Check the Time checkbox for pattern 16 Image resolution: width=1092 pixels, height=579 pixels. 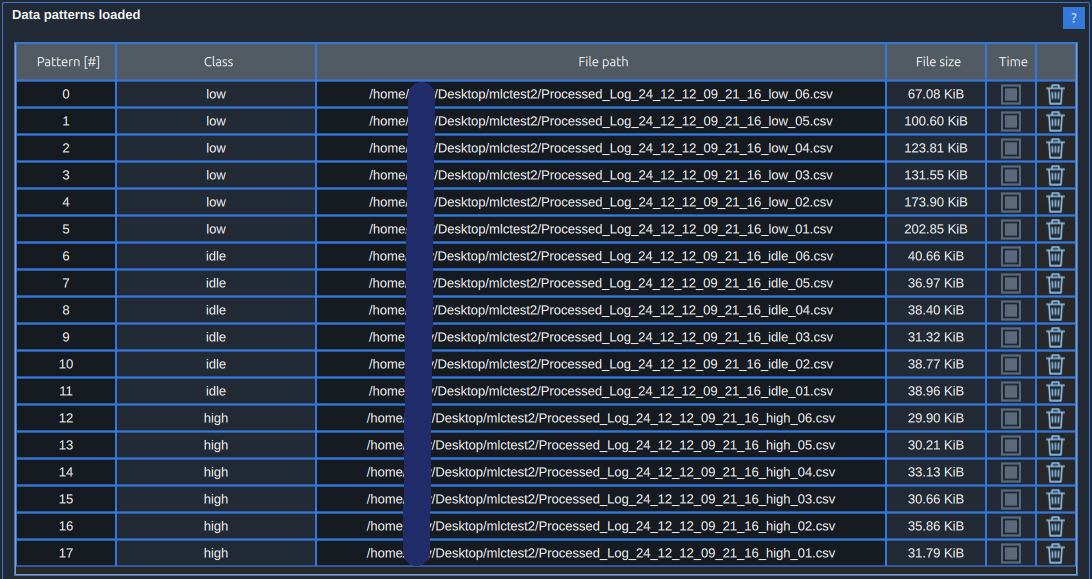pos(1012,526)
